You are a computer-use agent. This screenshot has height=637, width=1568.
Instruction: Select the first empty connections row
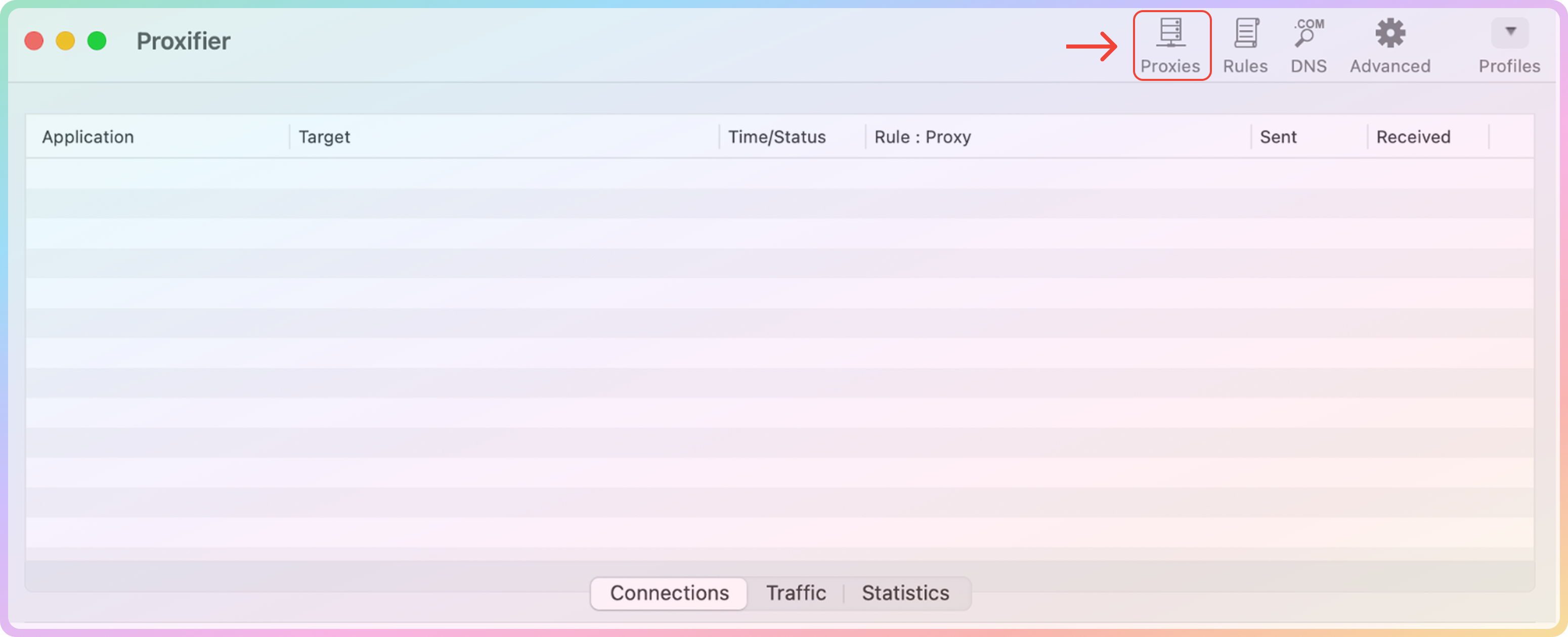(x=779, y=173)
